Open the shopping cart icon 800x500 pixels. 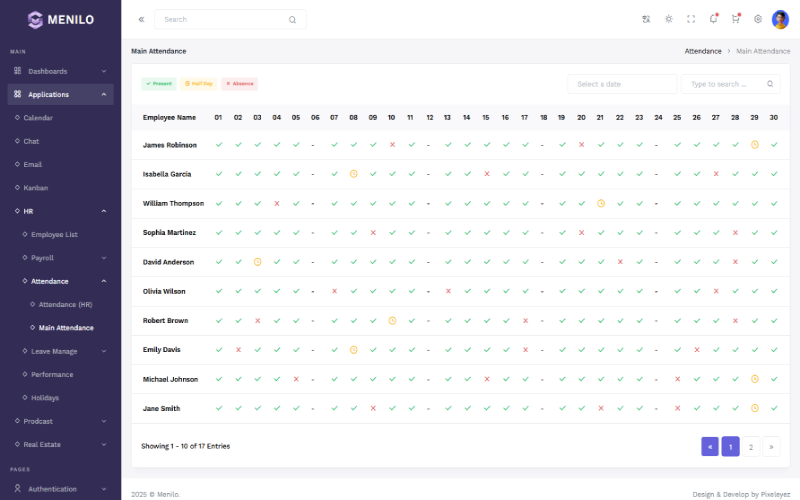(736, 19)
